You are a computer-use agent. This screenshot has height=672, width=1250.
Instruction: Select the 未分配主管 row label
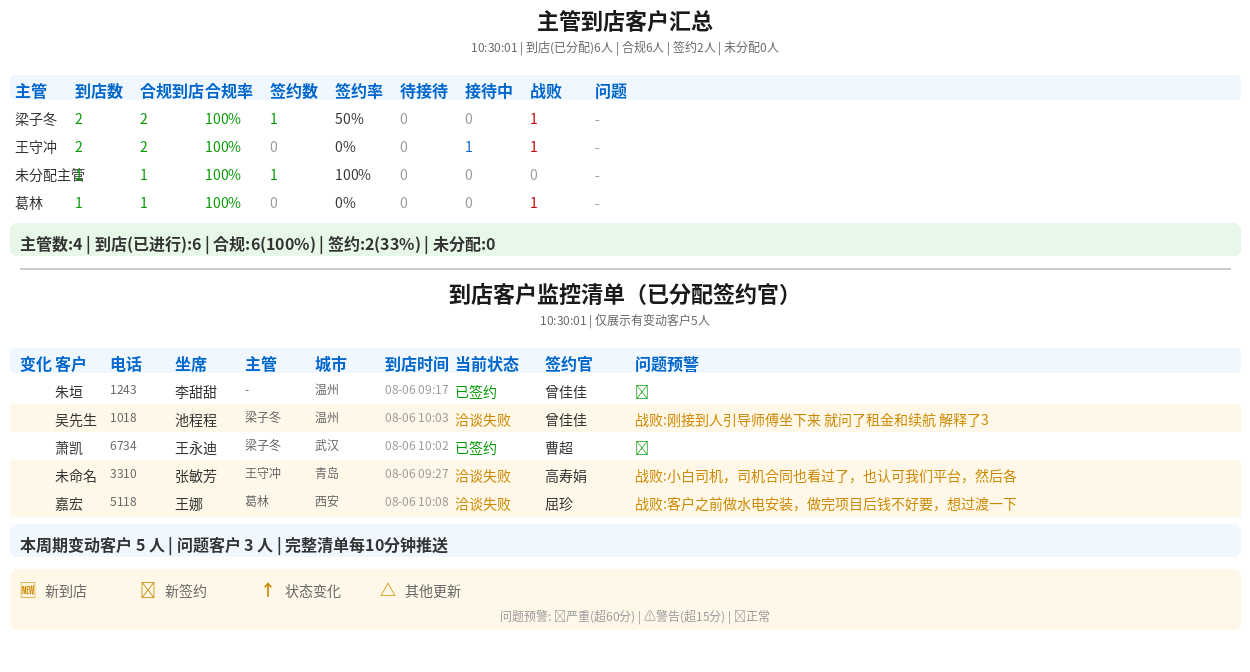pyautogui.click(x=50, y=175)
